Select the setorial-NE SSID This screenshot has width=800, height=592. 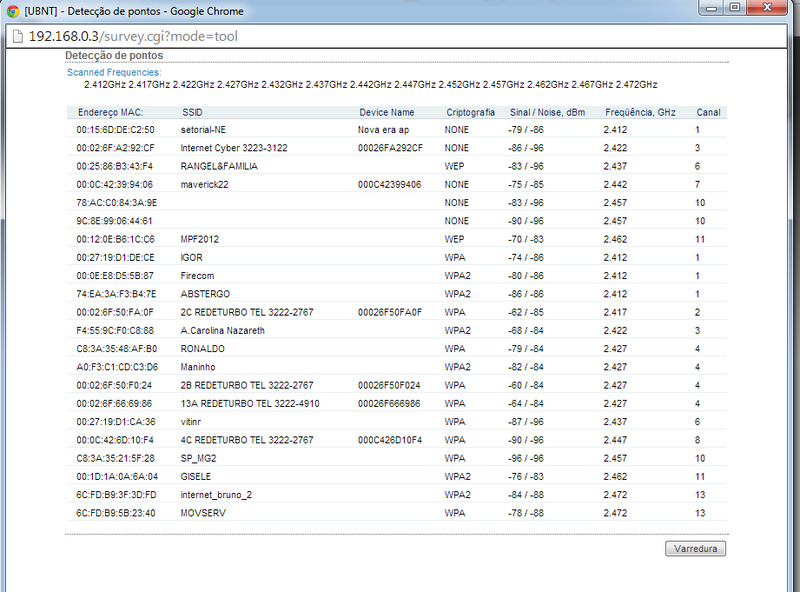click(x=203, y=130)
